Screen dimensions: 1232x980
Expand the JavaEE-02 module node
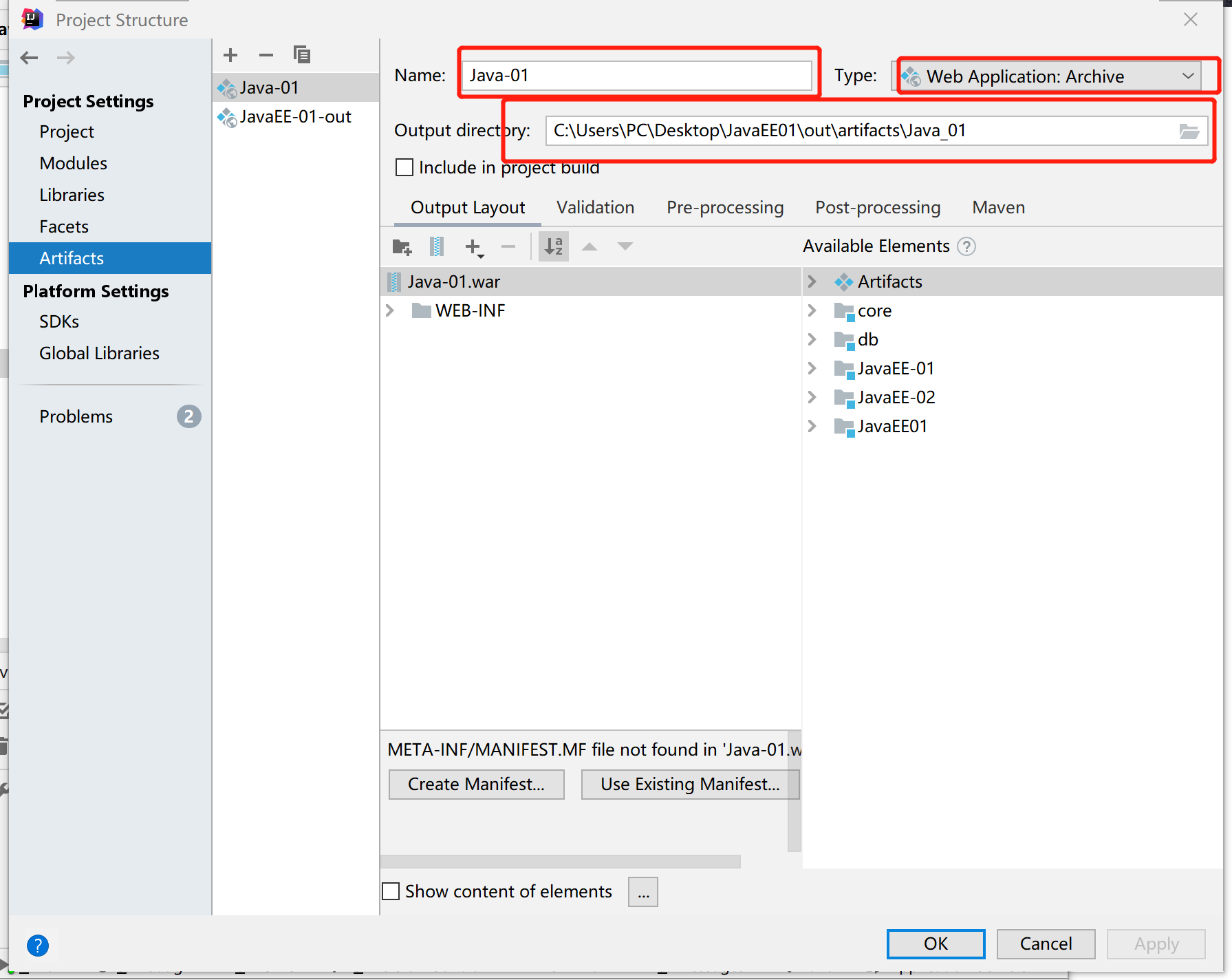tap(812, 397)
